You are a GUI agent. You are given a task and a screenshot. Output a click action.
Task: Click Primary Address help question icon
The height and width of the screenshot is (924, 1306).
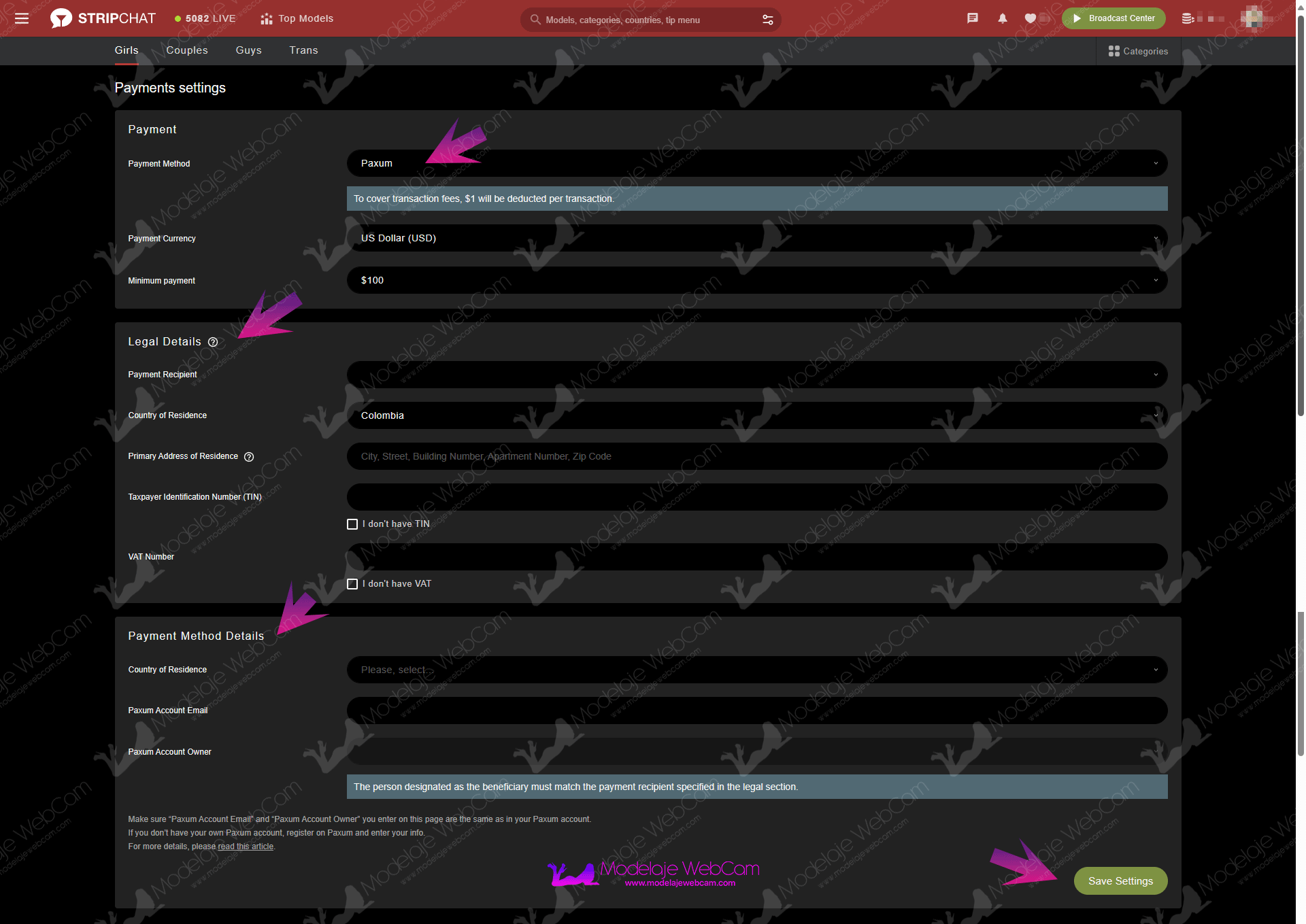point(249,457)
